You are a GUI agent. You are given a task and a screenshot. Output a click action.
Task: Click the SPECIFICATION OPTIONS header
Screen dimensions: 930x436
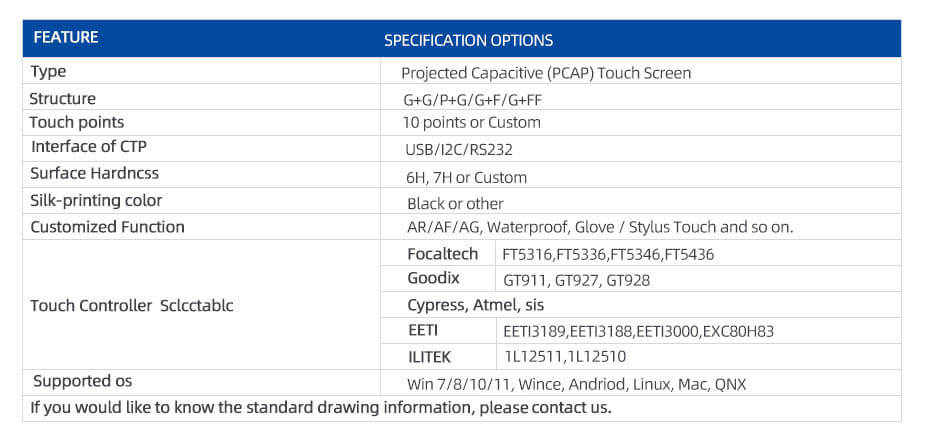tap(469, 40)
